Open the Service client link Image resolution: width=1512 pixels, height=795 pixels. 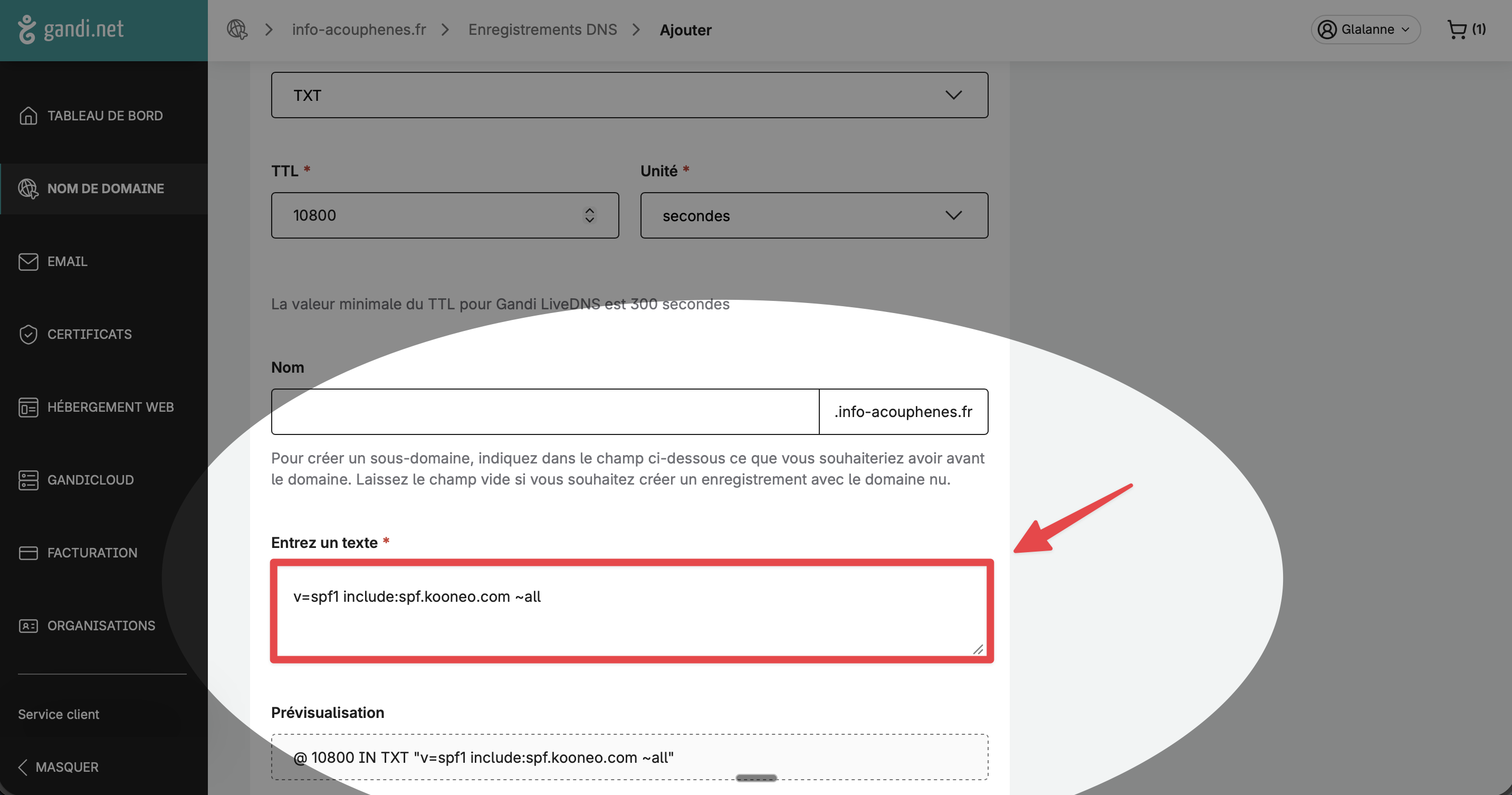(58, 715)
